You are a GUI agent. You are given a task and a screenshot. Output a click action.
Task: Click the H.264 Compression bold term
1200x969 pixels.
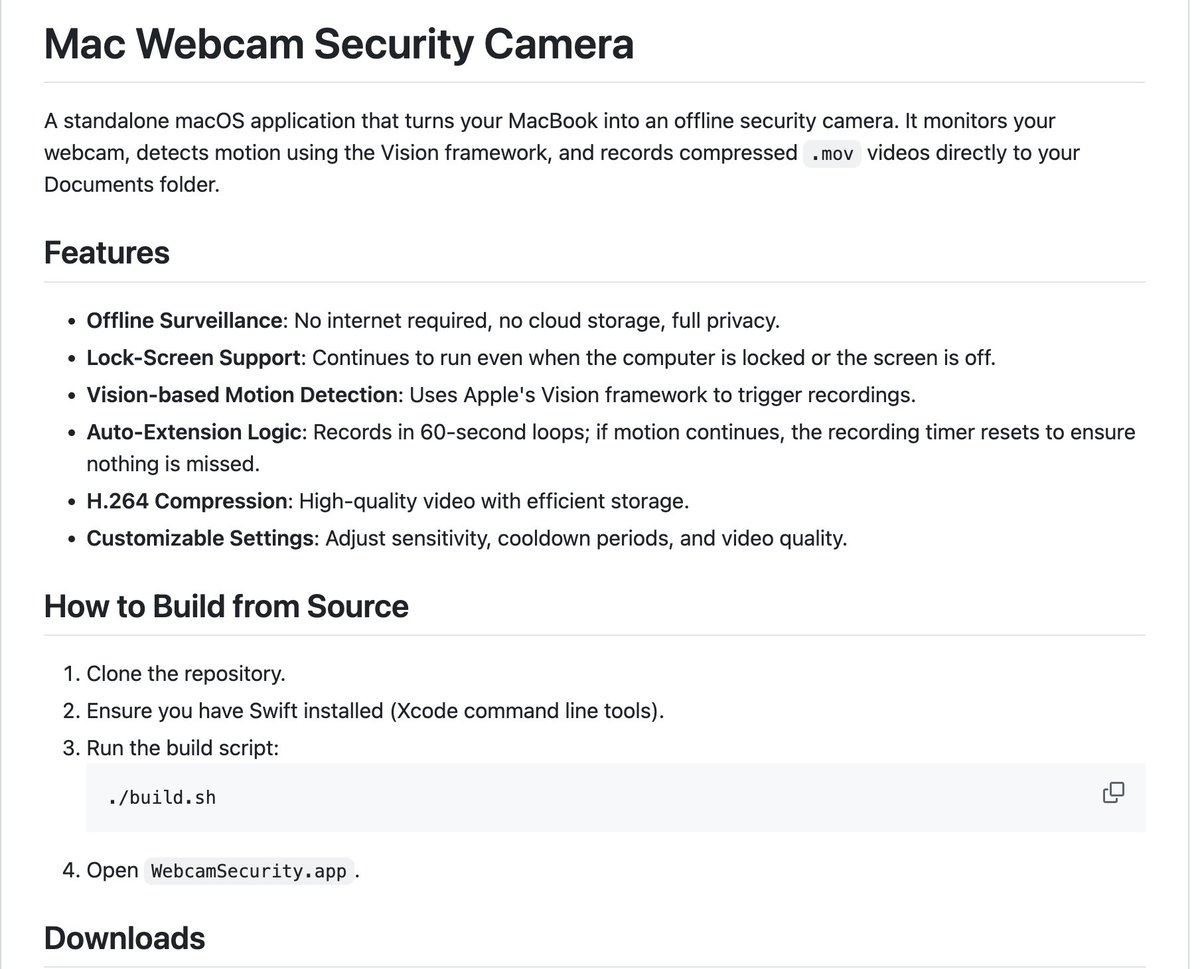pos(187,501)
